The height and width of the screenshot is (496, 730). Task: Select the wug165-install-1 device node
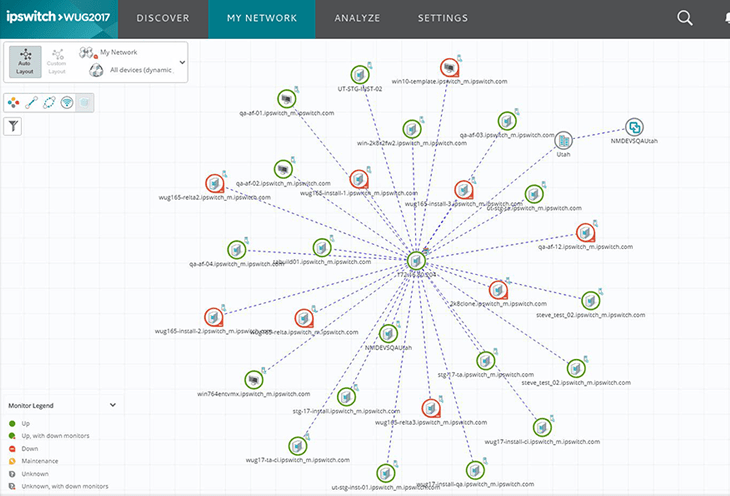359,179
